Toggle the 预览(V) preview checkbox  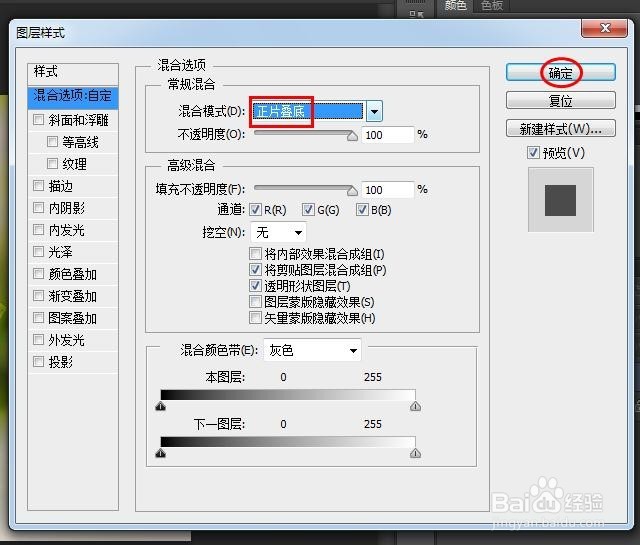coord(533,153)
